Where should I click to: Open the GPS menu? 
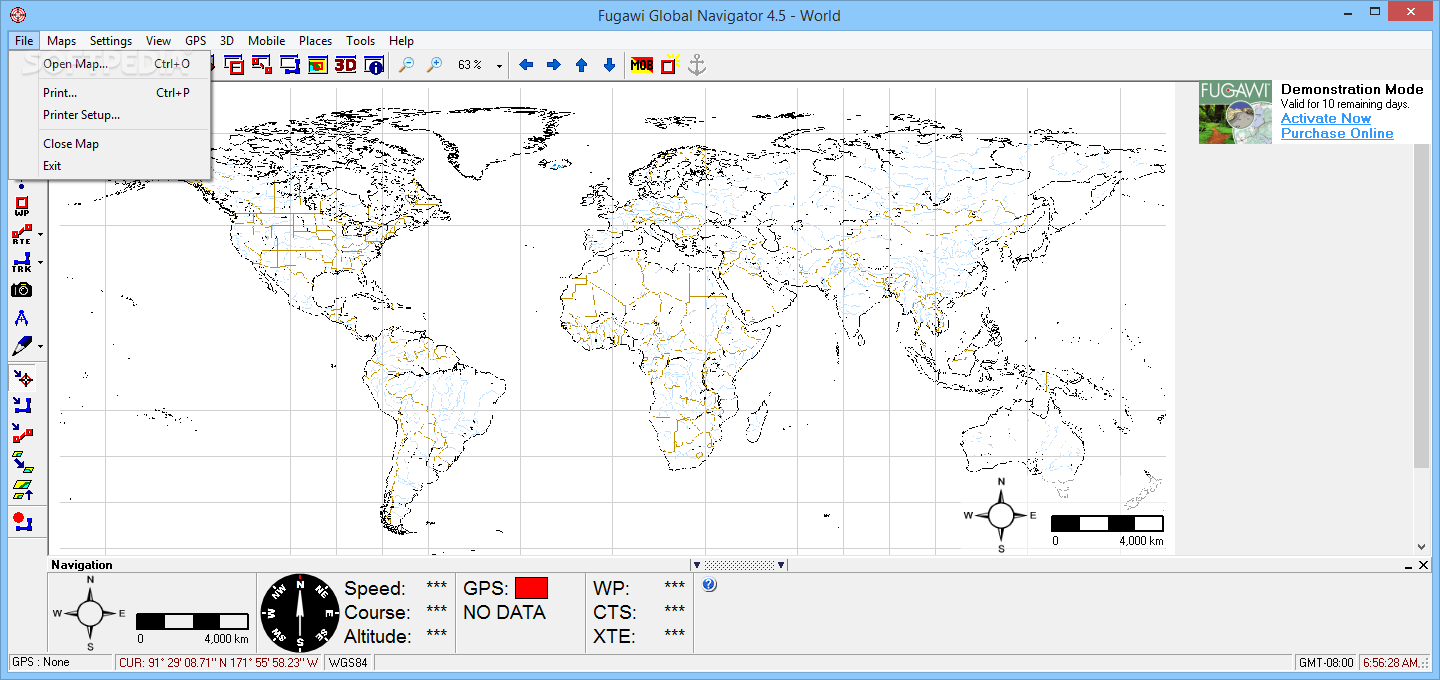click(195, 41)
